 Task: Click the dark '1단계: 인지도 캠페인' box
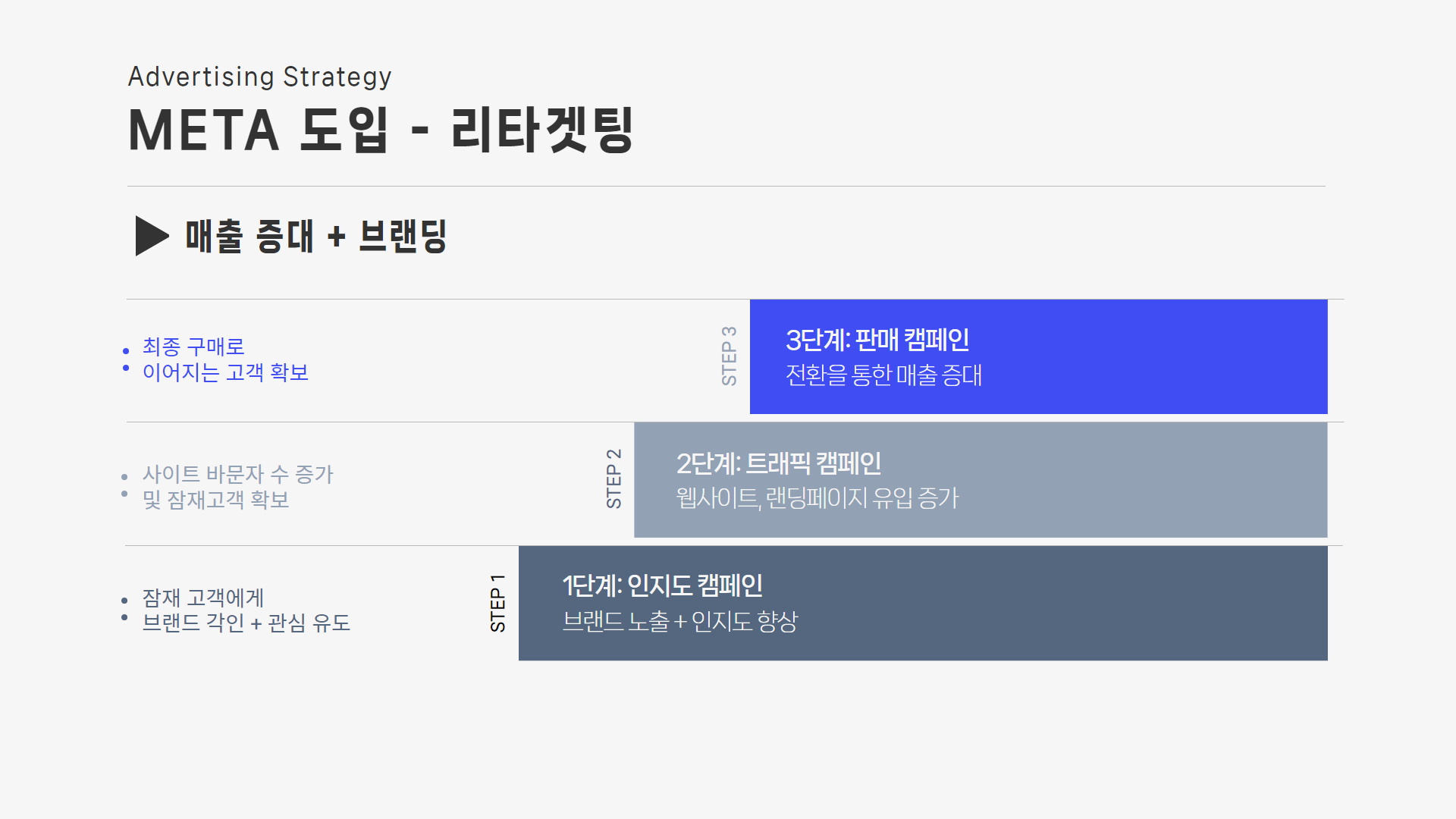coord(923,603)
